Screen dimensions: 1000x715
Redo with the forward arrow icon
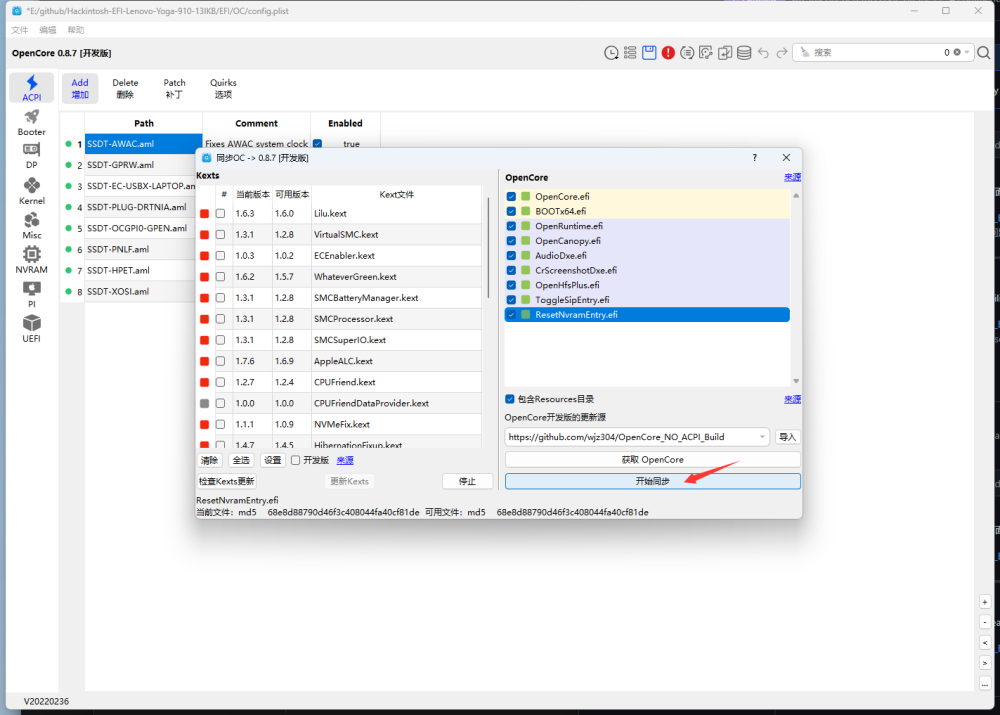pyautogui.click(x=782, y=53)
